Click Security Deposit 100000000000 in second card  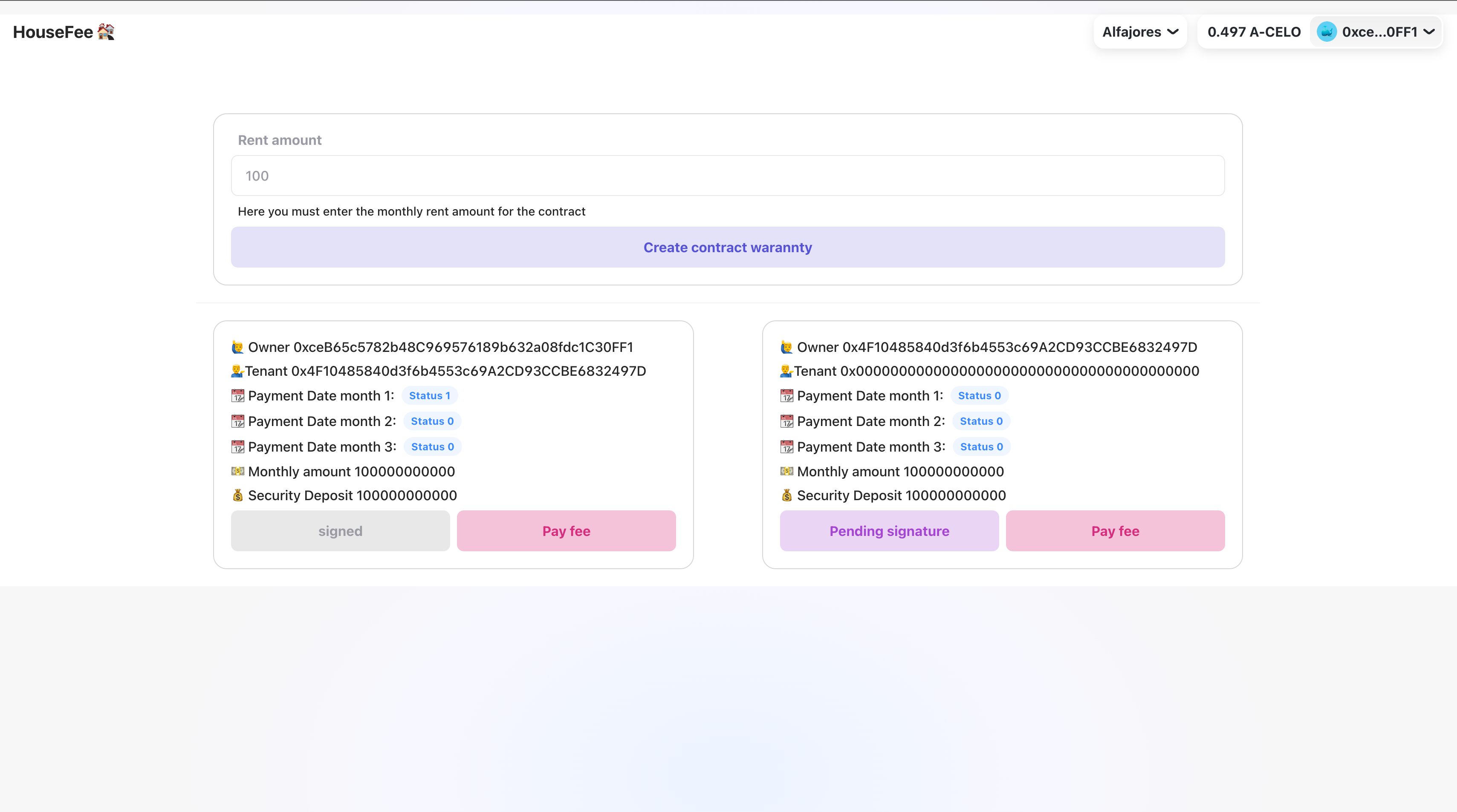tap(902, 495)
